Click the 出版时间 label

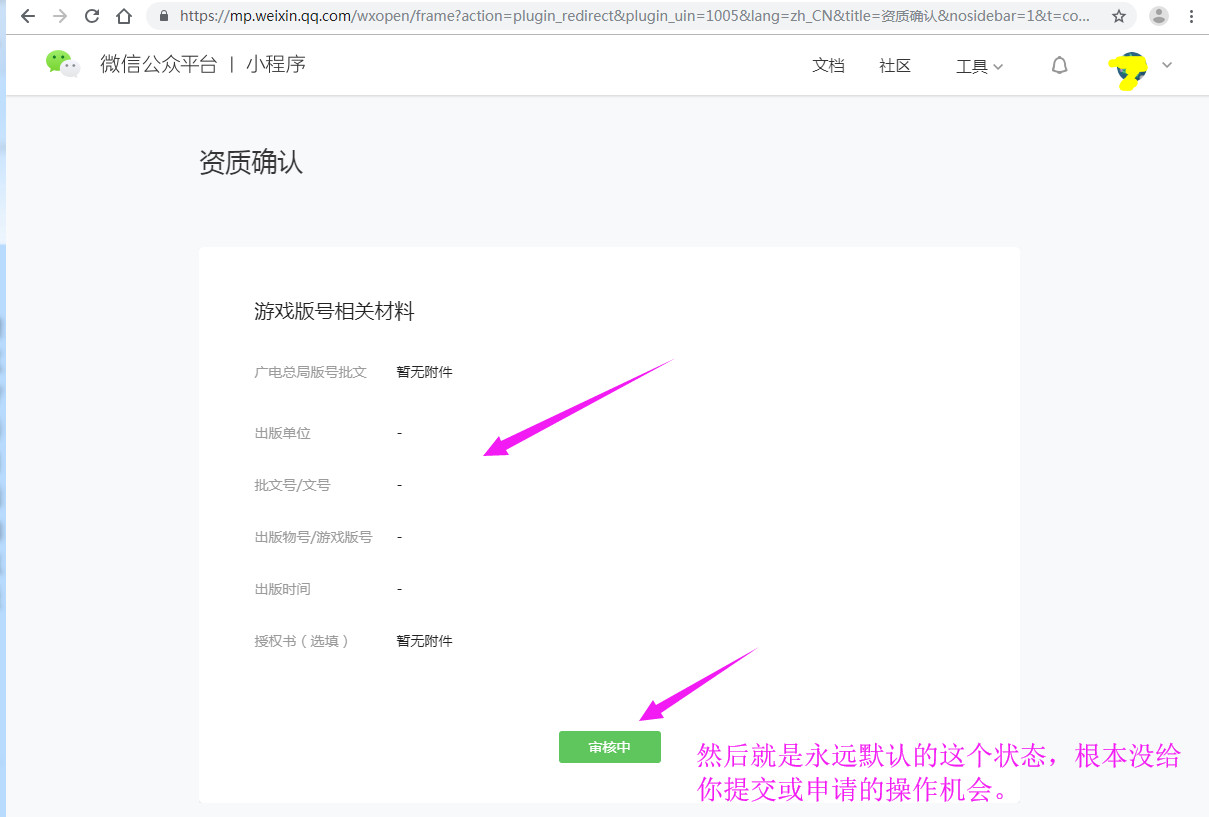pos(283,589)
